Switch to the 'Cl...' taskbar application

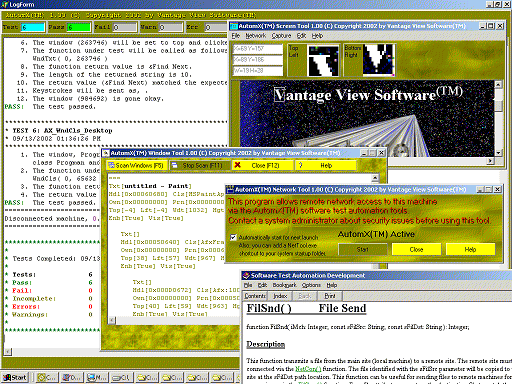121,377
